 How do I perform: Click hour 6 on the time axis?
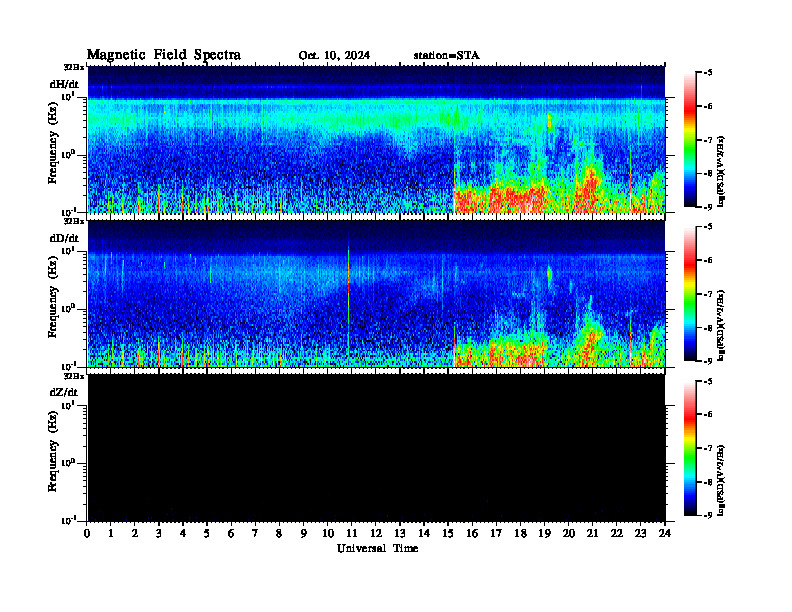(231, 534)
